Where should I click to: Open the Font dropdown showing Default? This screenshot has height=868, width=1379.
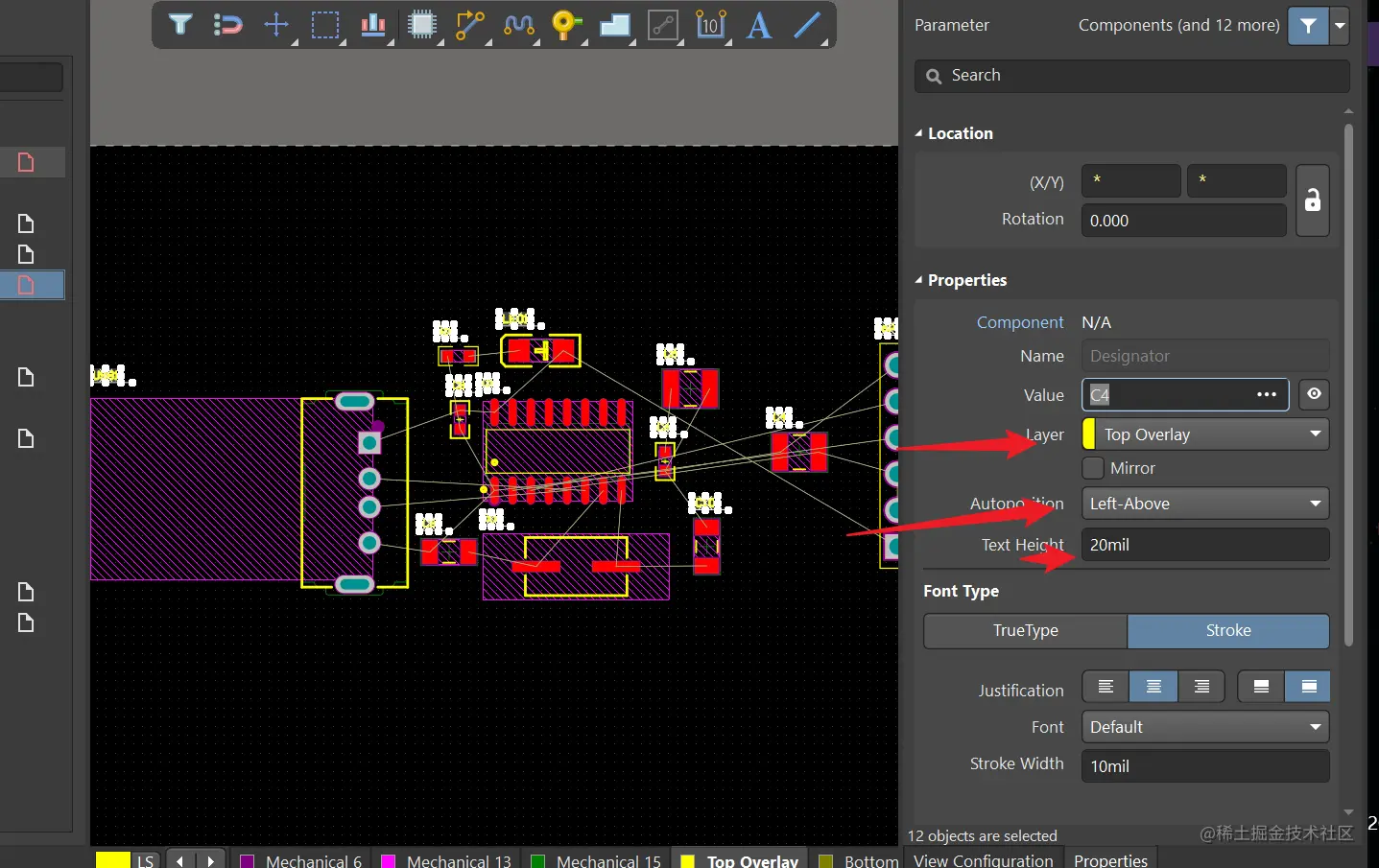(1205, 727)
